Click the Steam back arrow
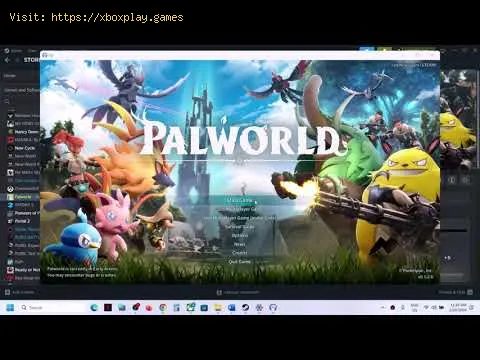480x360 pixels. (7, 60)
